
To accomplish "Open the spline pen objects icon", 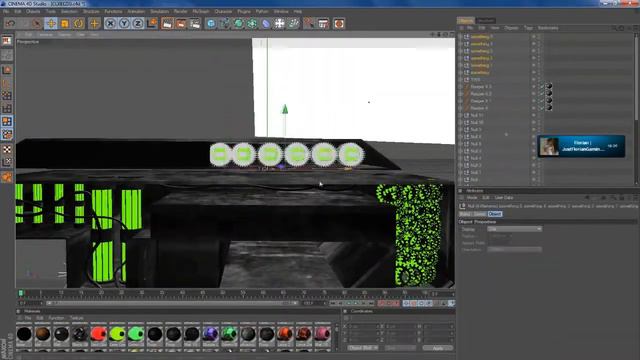I will 225,24.
